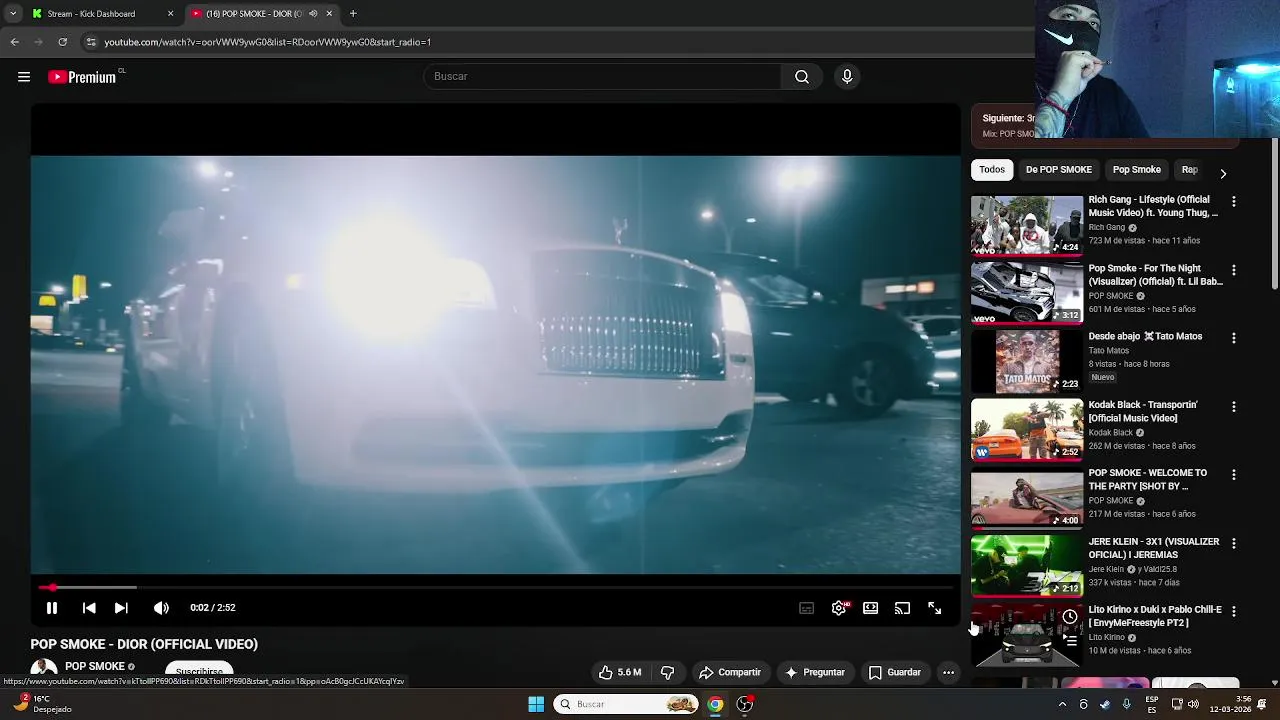Open the OBS taskbar icon
The image size is (1280, 720).
coord(745,704)
